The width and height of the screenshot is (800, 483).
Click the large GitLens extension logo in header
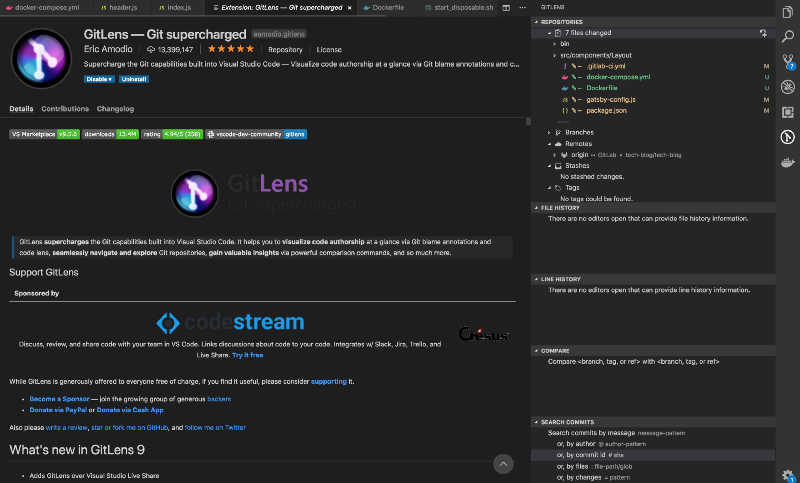pyautogui.click(x=42, y=59)
